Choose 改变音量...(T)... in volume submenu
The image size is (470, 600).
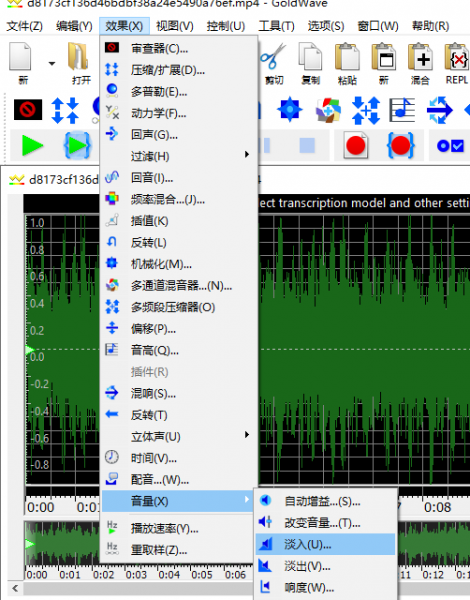point(326,522)
